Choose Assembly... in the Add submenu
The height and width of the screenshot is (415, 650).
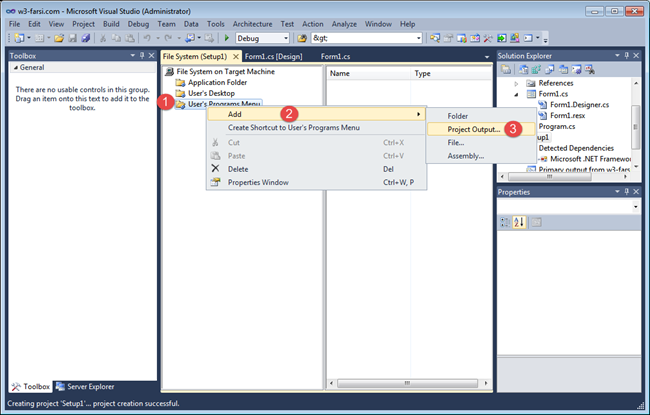click(x=481, y=156)
